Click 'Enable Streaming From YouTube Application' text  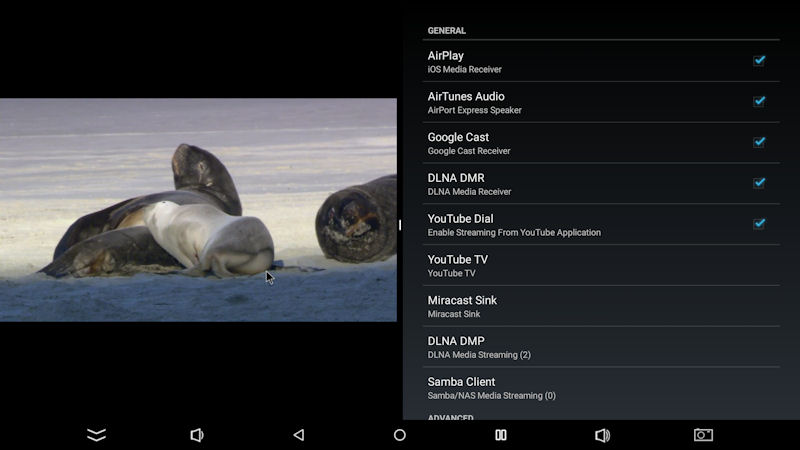pos(514,233)
